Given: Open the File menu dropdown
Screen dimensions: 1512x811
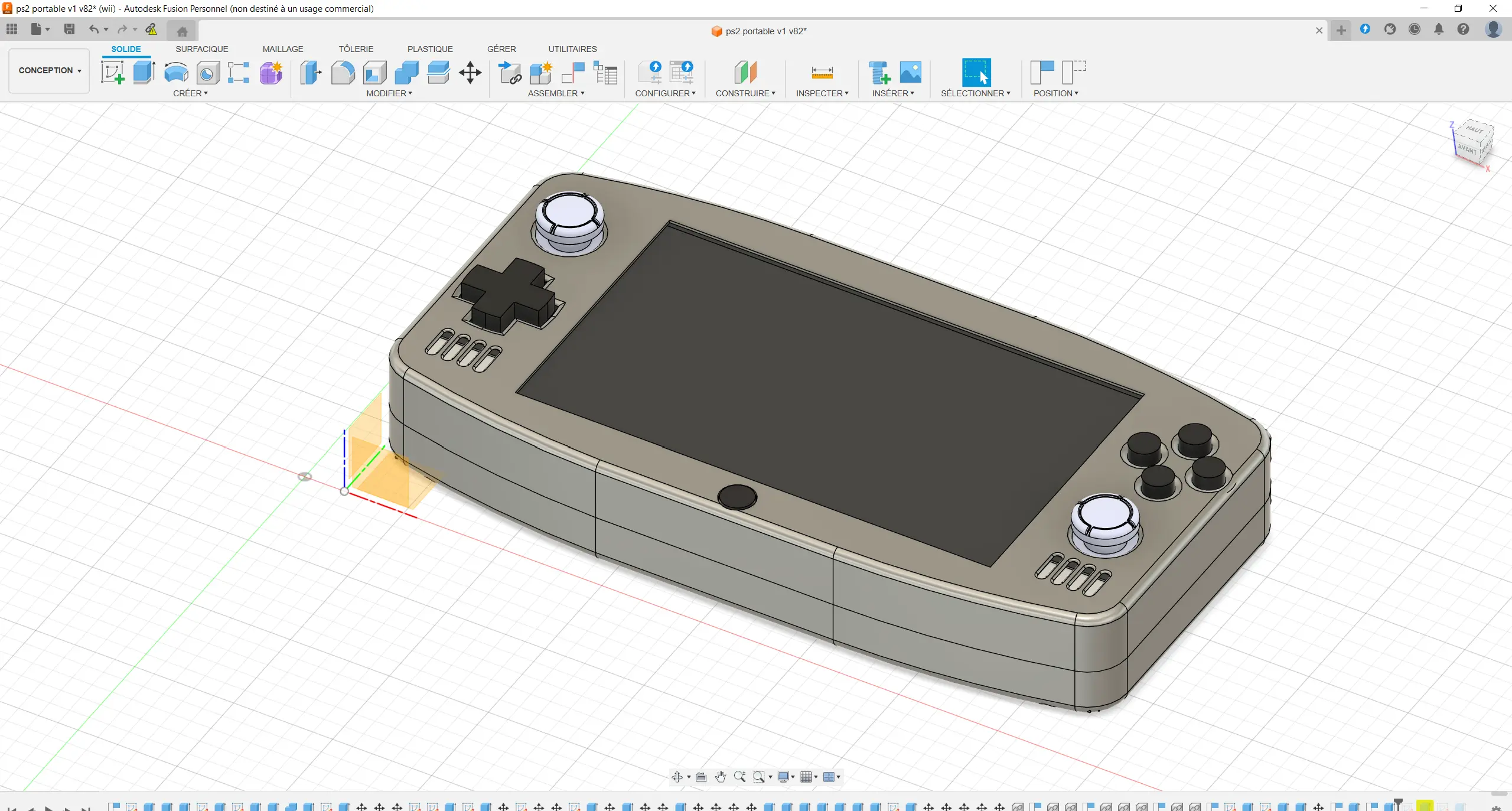Looking at the screenshot, I should point(40,29).
